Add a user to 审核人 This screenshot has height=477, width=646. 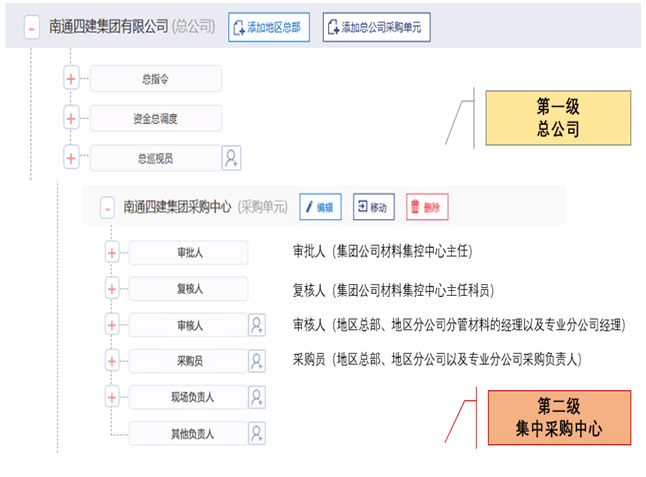pyautogui.click(x=257, y=325)
